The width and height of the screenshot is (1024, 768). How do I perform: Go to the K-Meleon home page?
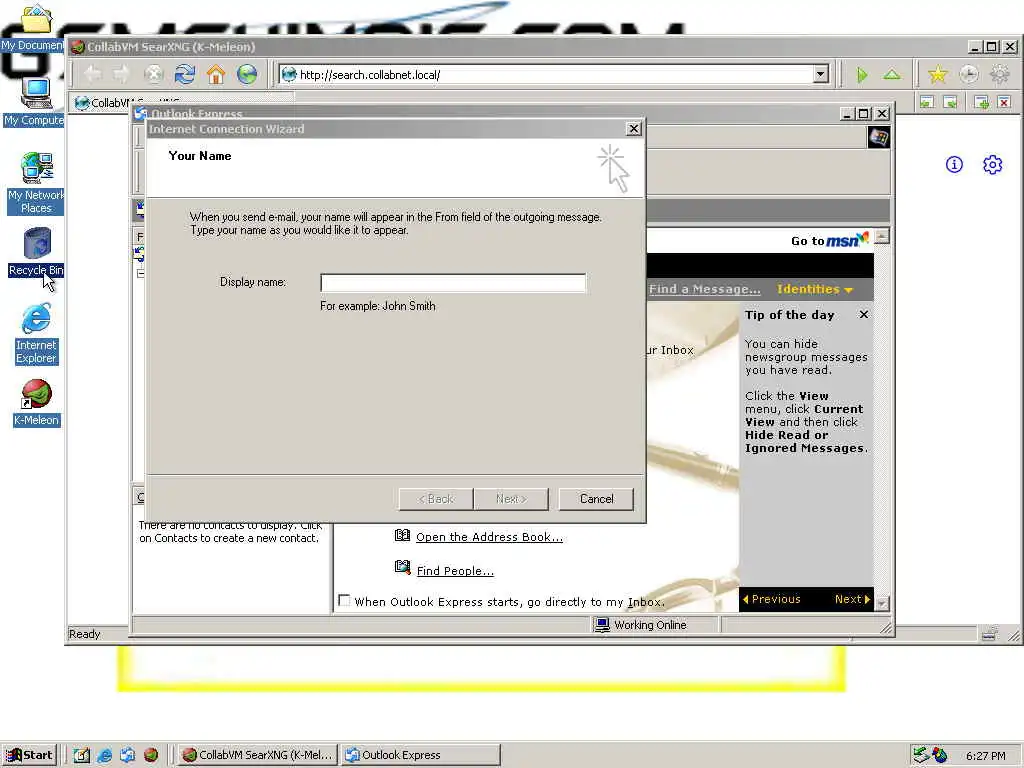point(216,74)
